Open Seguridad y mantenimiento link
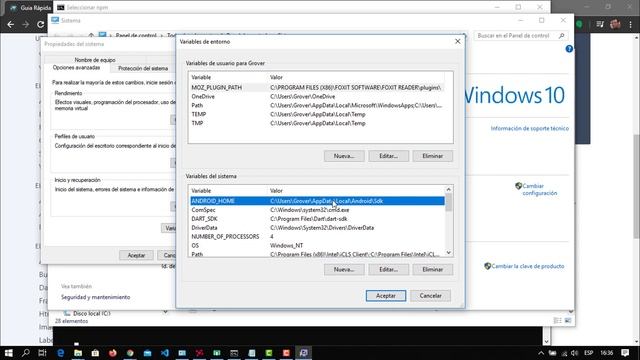Image resolution: width=640 pixels, height=360 pixels. tap(96, 297)
